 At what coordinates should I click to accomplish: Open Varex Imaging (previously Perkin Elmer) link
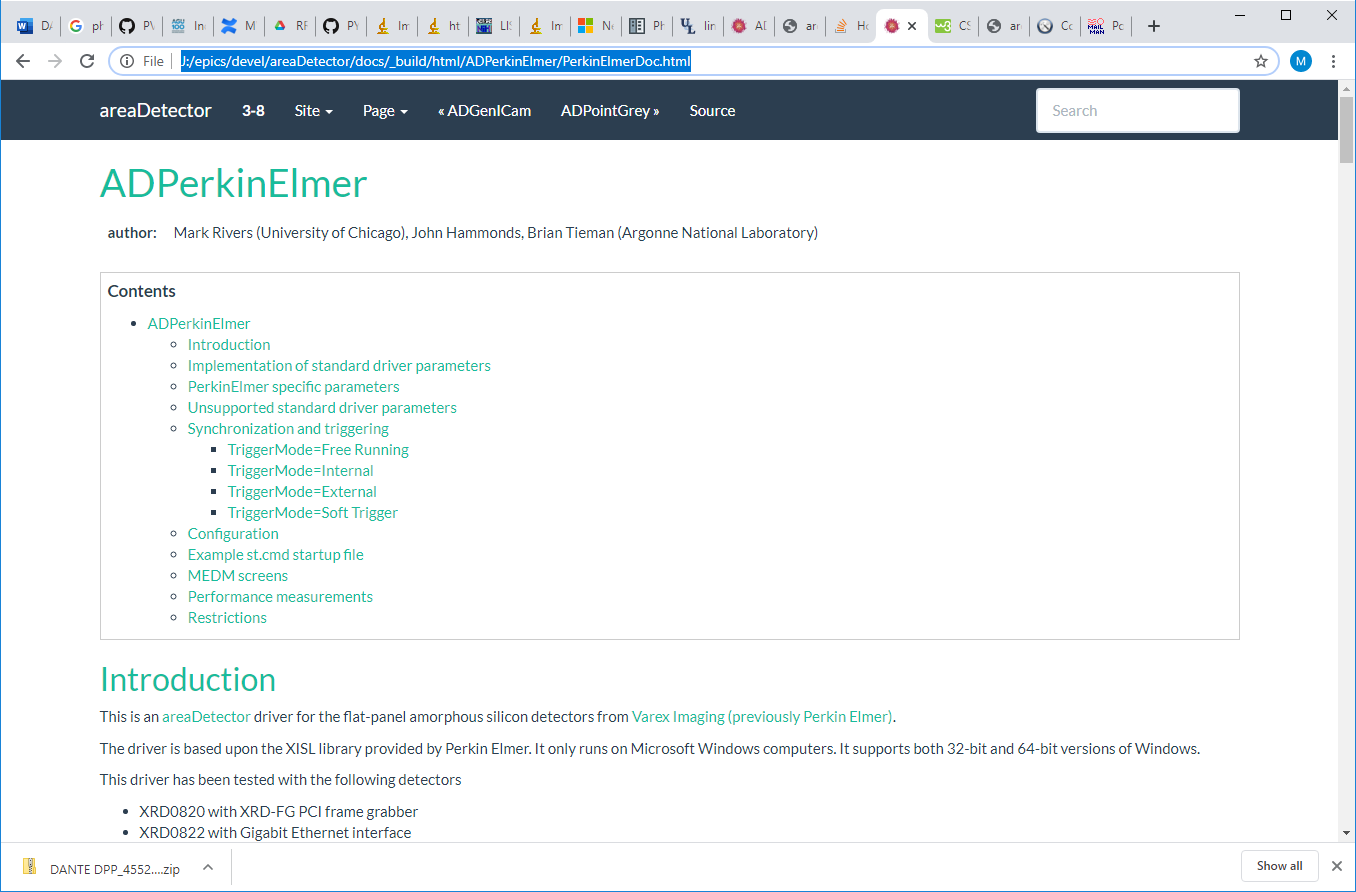(762, 717)
